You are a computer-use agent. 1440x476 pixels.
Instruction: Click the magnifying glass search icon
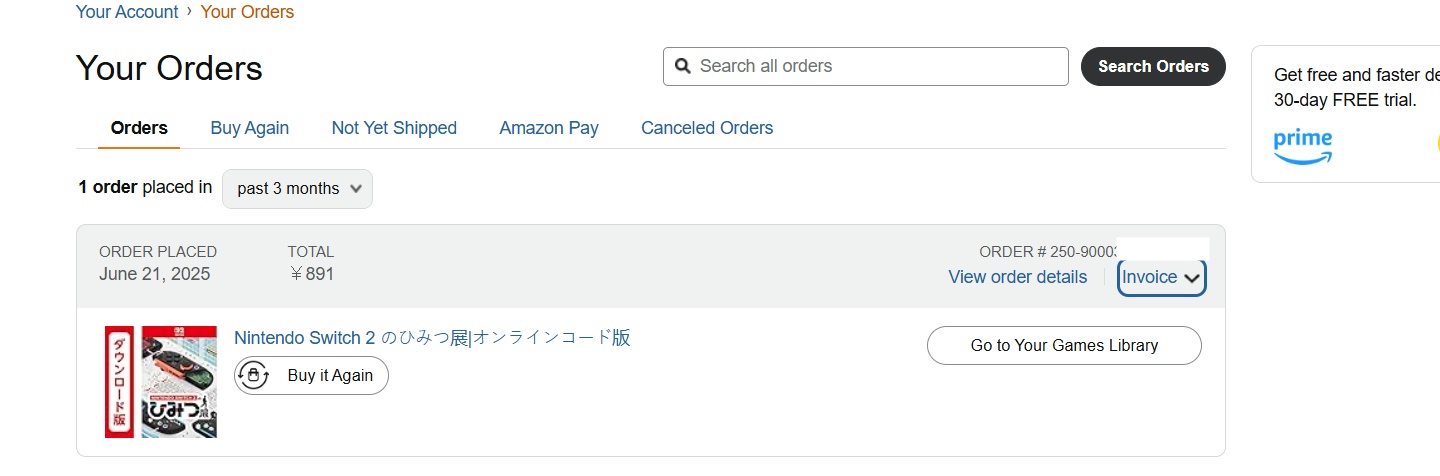(683, 67)
